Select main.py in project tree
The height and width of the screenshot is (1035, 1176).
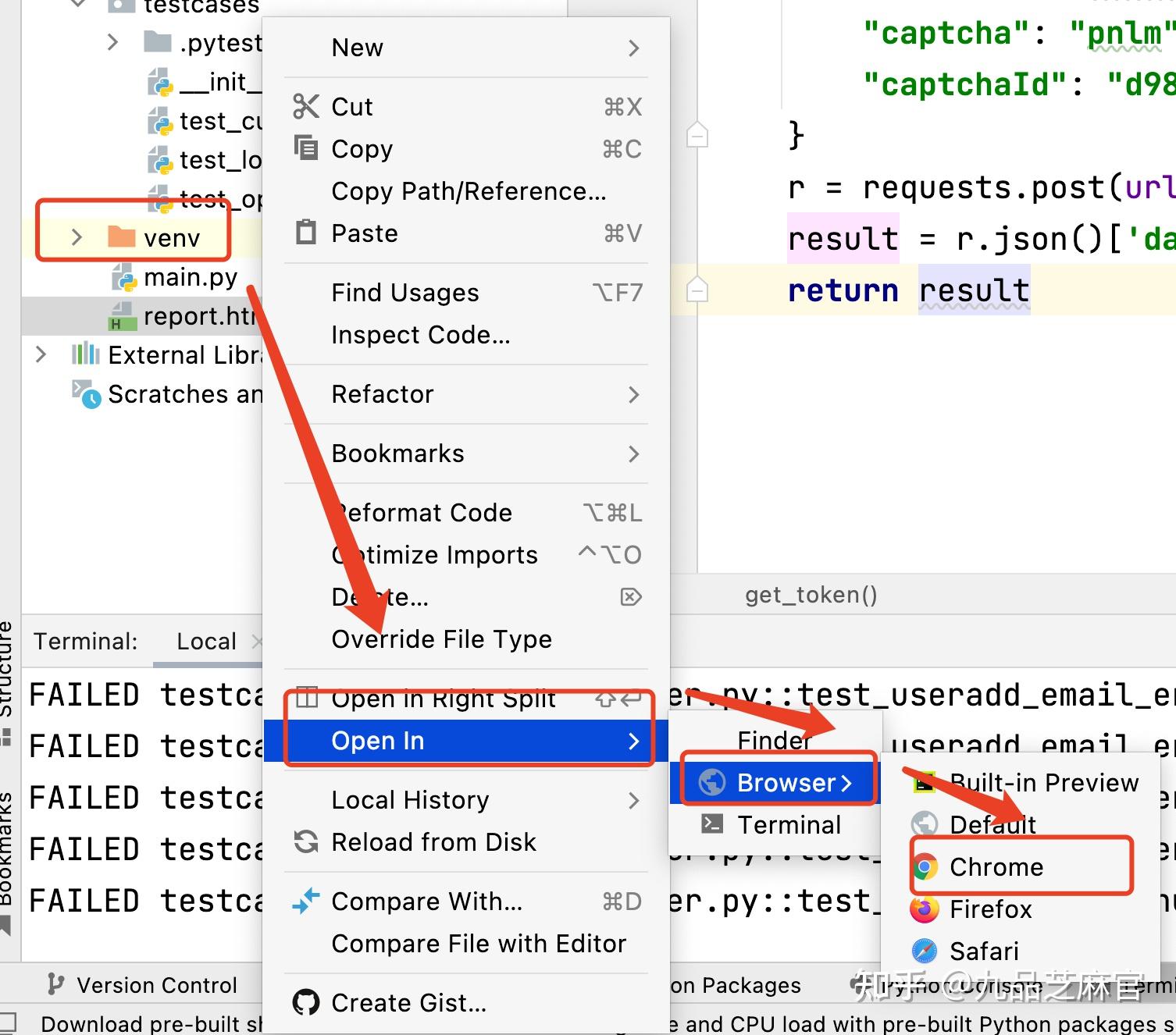[x=191, y=277]
